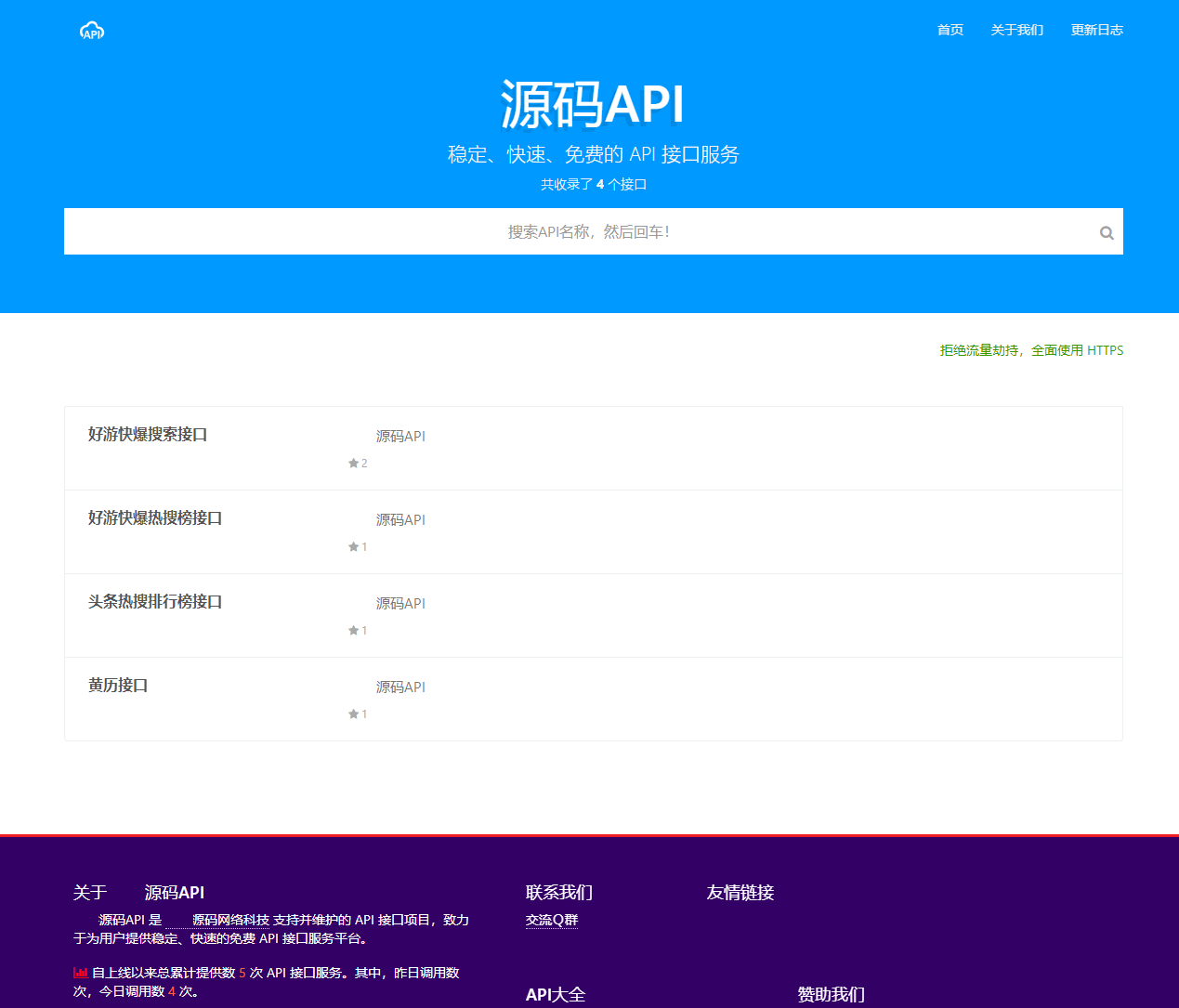Open the 更新日志 page from the top menu

tap(1097, 29)
